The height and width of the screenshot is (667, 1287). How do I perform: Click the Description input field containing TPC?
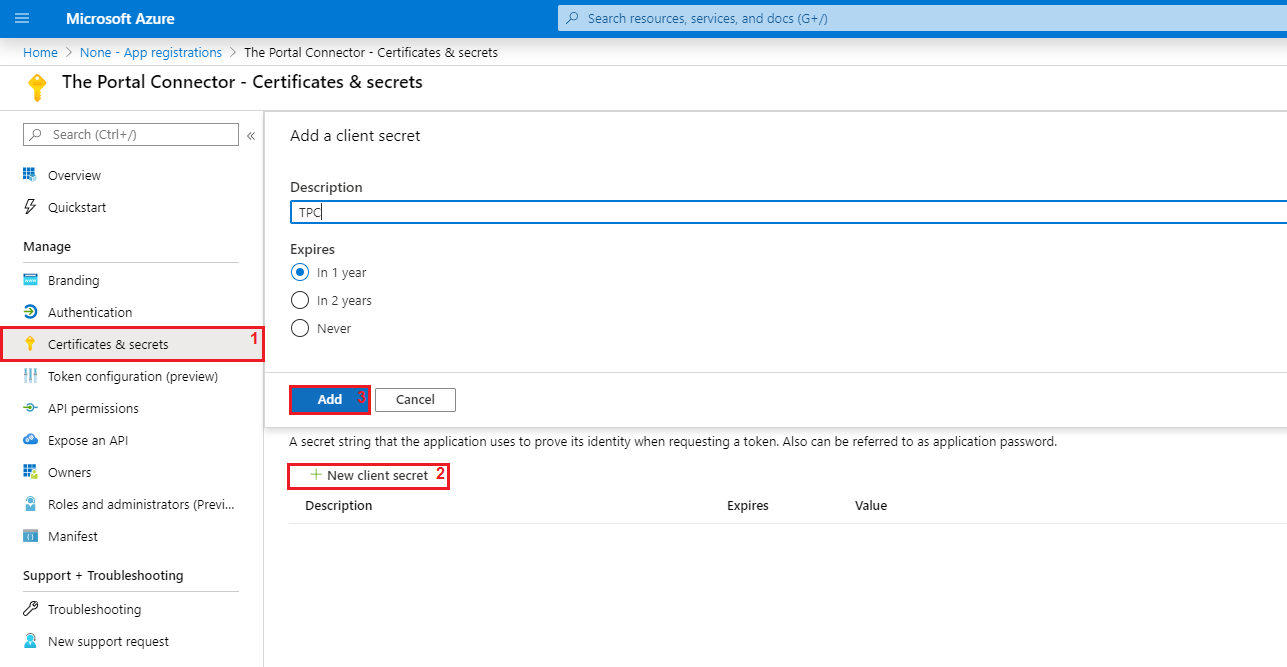[788, 212]
